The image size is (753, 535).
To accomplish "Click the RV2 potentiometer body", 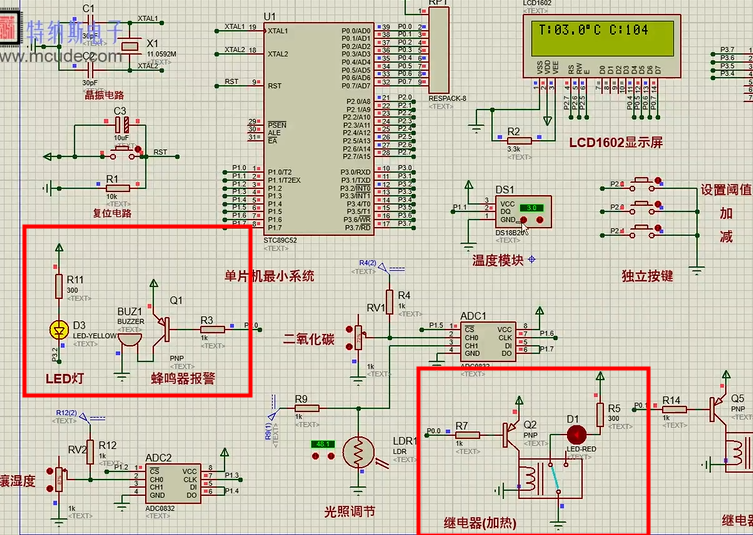I will coord(60,479).
